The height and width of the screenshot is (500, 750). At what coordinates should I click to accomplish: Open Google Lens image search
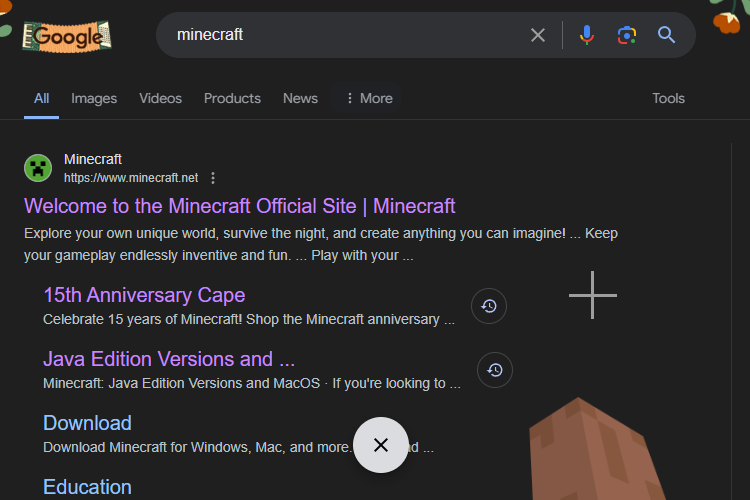pyautogui.click(x=627, y=35)
